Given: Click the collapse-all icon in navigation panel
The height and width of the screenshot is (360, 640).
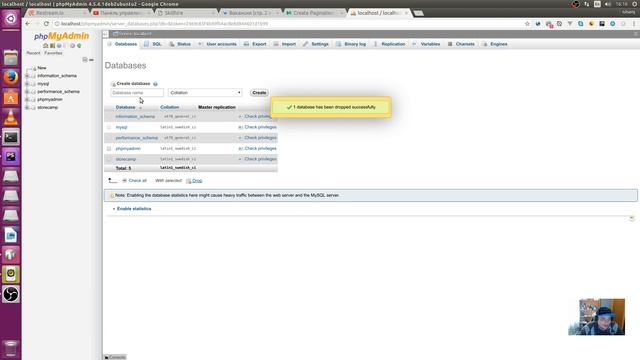Looking at the screenshot, I should [85, 60].
